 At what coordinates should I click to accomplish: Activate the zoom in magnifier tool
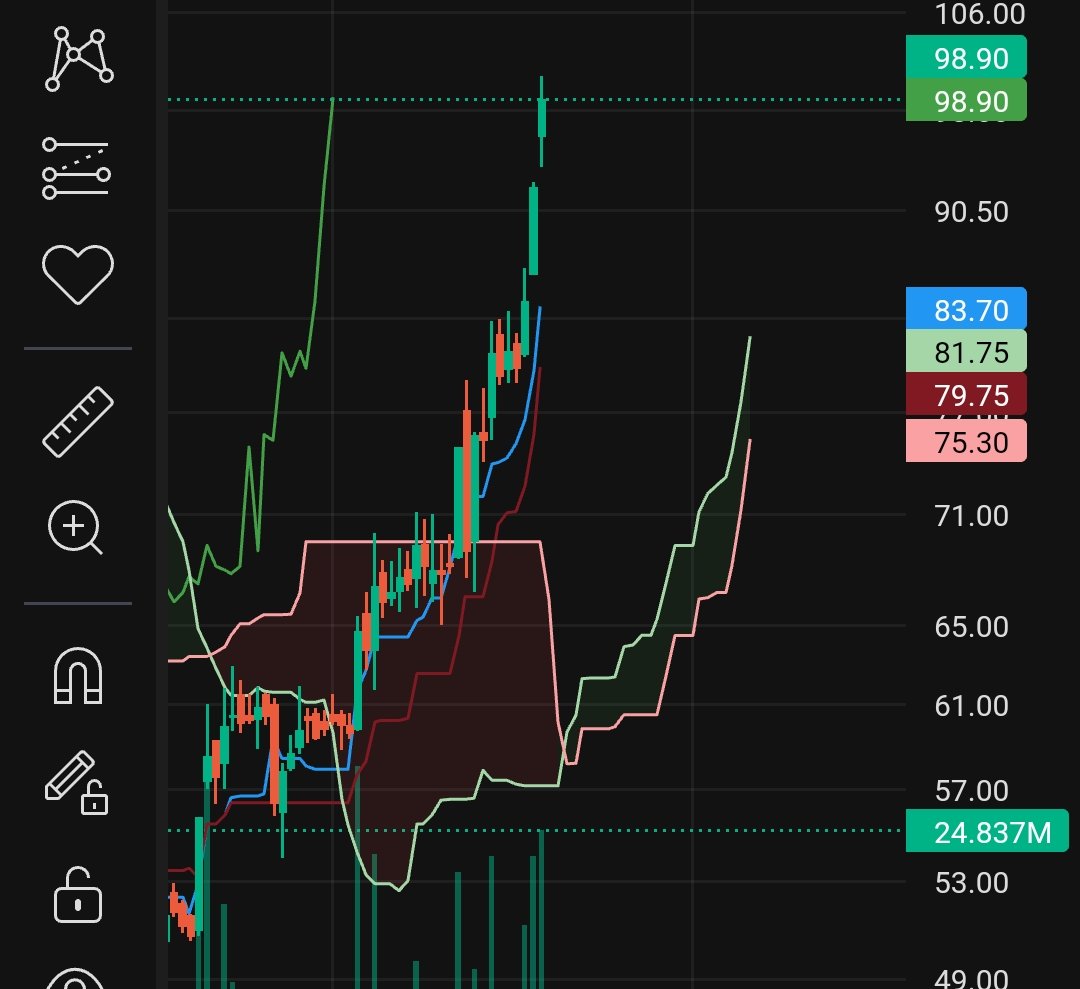tap(75, 528)
